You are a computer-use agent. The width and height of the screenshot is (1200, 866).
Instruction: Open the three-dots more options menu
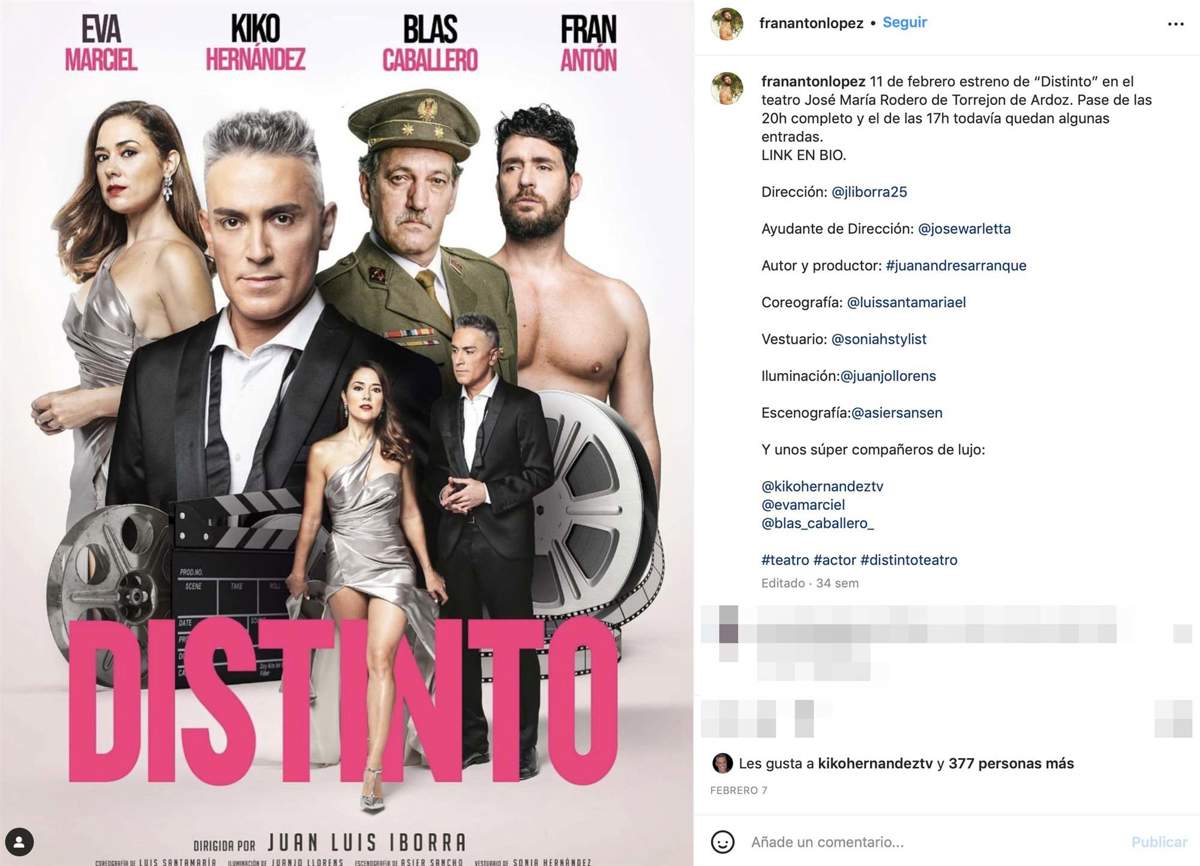1174,23
